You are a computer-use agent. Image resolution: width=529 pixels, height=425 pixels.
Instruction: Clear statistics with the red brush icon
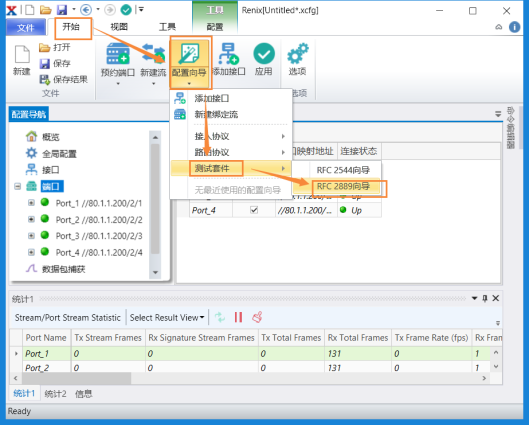point(257,317)
